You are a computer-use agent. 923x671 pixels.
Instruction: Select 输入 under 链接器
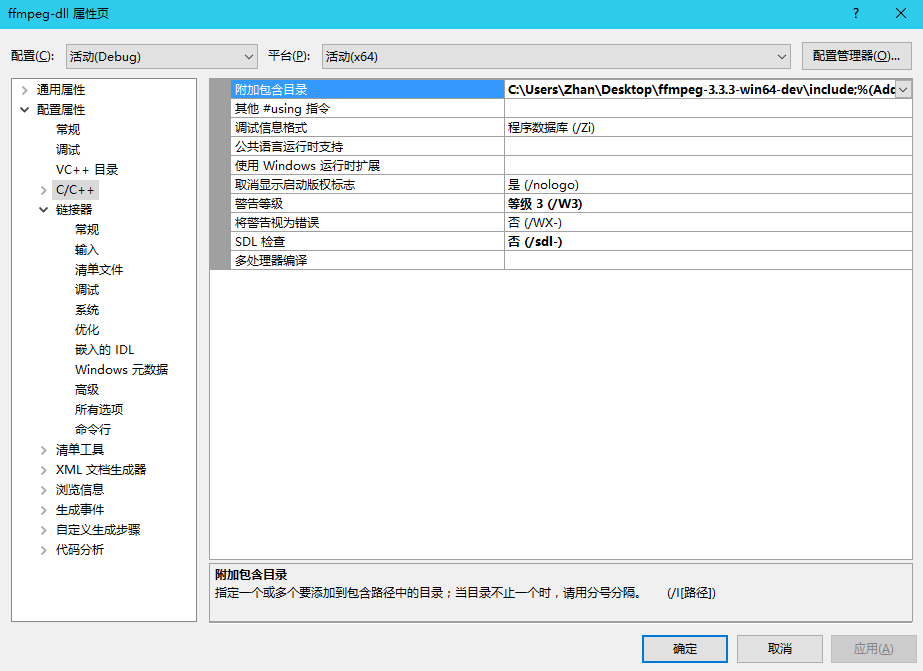tap(87, 250)
